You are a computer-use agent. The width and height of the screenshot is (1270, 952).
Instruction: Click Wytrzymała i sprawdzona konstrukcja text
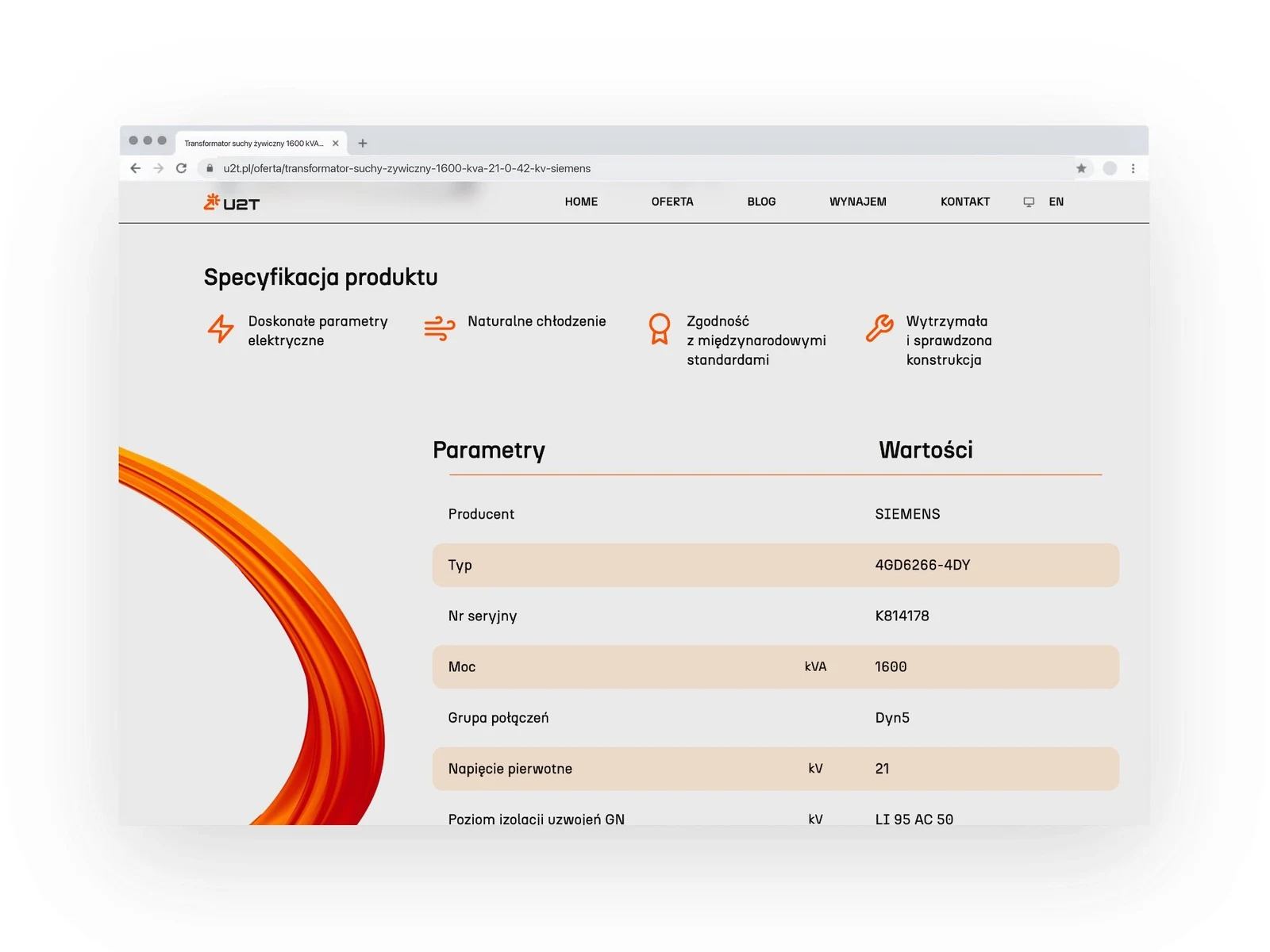click(x=949, y=340)
